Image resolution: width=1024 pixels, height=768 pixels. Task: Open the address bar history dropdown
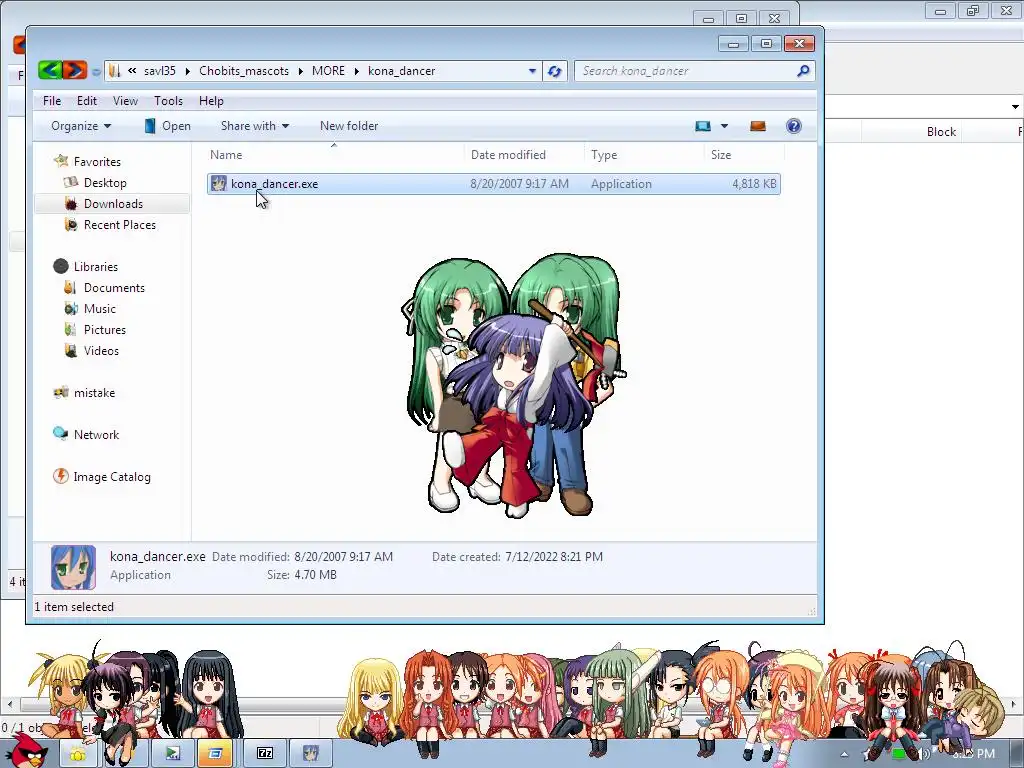pos(532,71)
